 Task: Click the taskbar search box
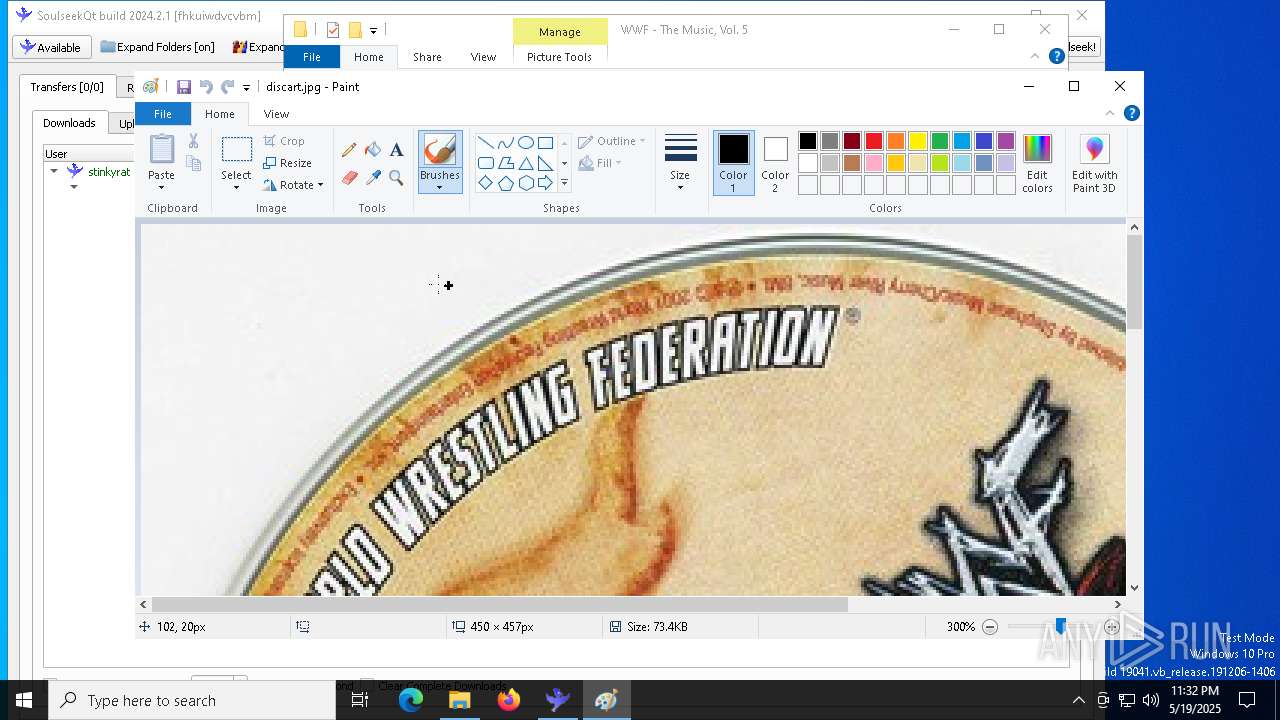coord(192,700)
